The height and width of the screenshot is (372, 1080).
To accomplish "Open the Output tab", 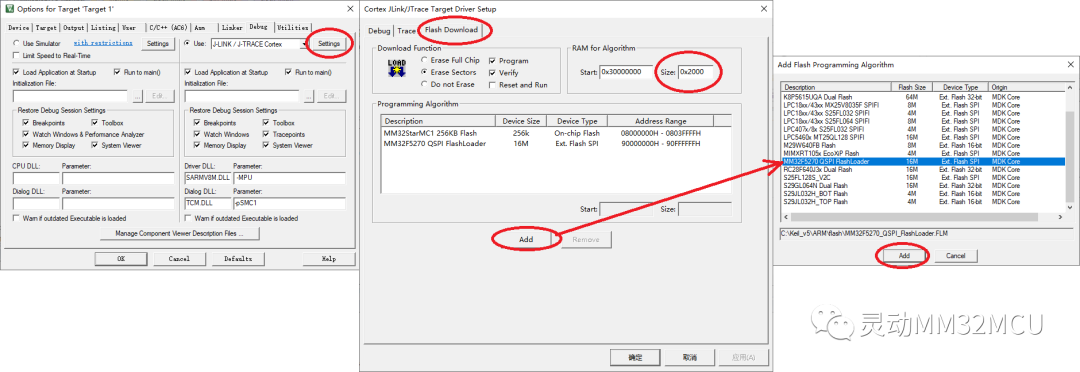I will click(x=74, y=28).
